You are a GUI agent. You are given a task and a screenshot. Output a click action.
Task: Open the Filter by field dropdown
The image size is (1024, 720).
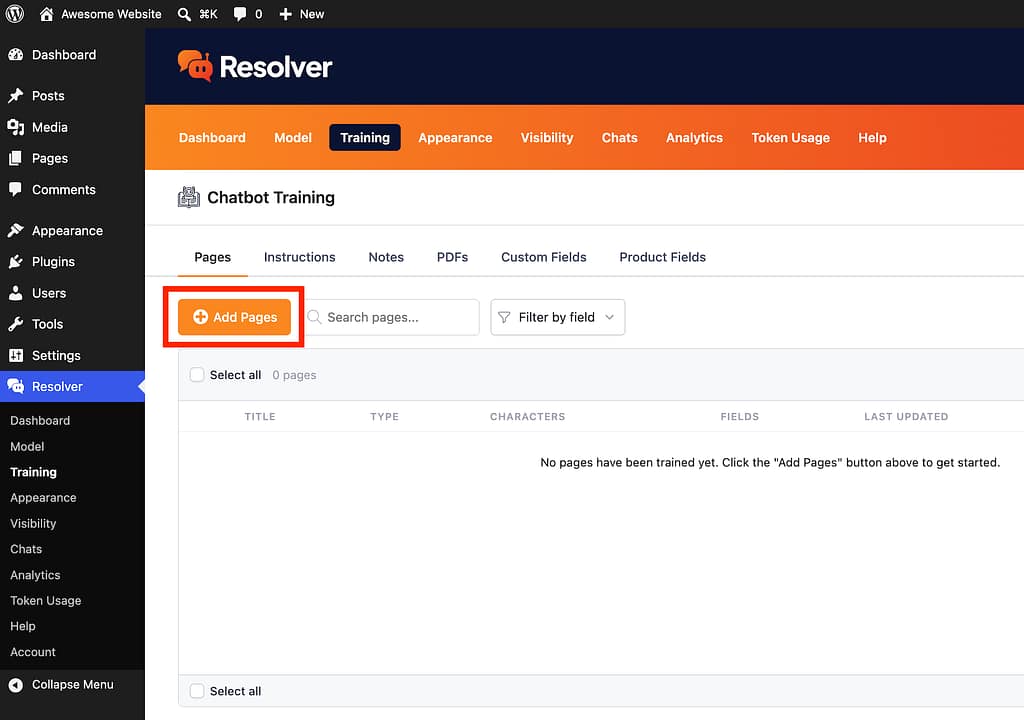tap(558, 318)
